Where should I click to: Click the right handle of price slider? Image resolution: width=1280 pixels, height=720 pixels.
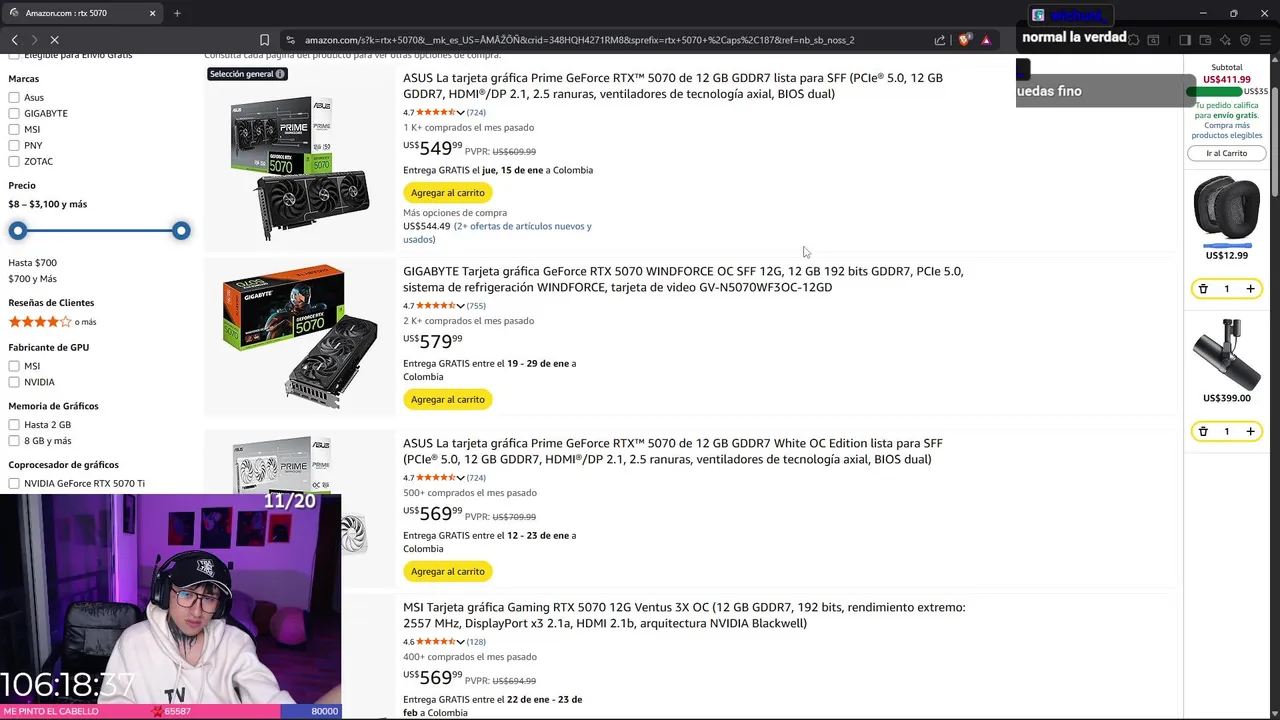click(x=181, y=231)
